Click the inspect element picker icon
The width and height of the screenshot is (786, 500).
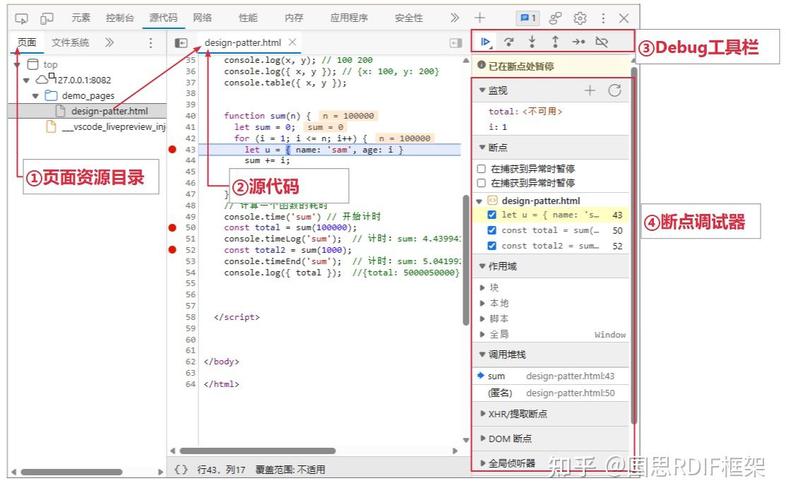click(22, 19)
